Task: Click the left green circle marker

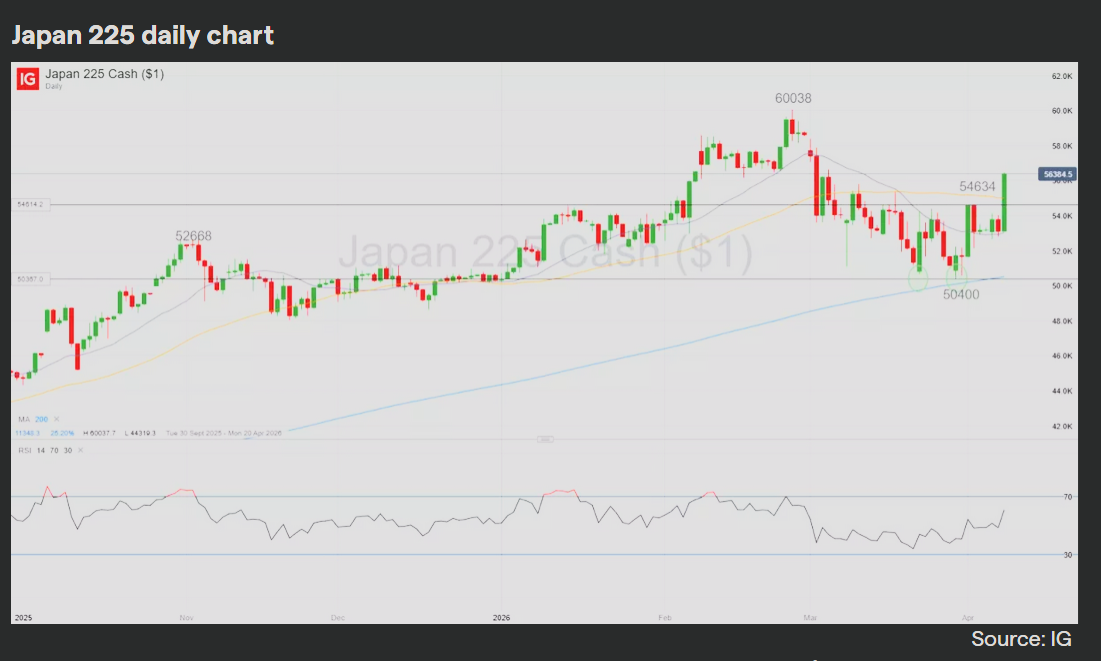Action: click(x=918, y=279)
